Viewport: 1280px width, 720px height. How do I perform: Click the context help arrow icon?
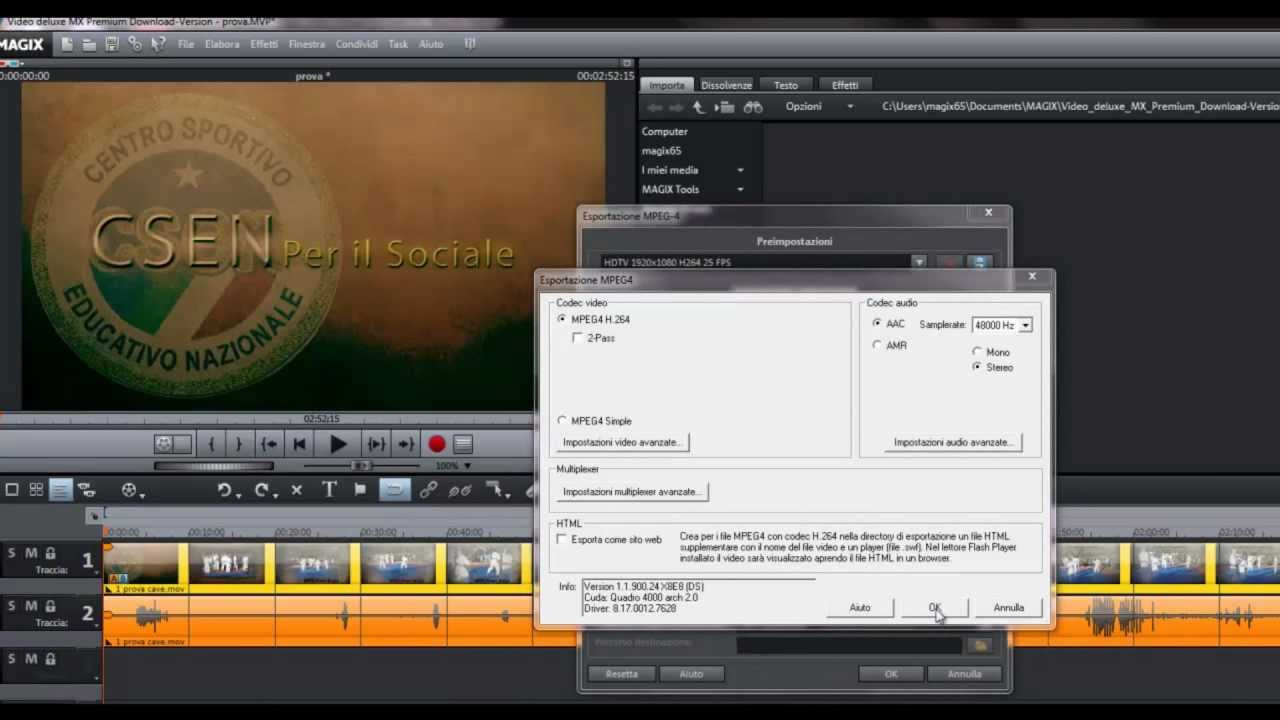[x=158, y=44]
